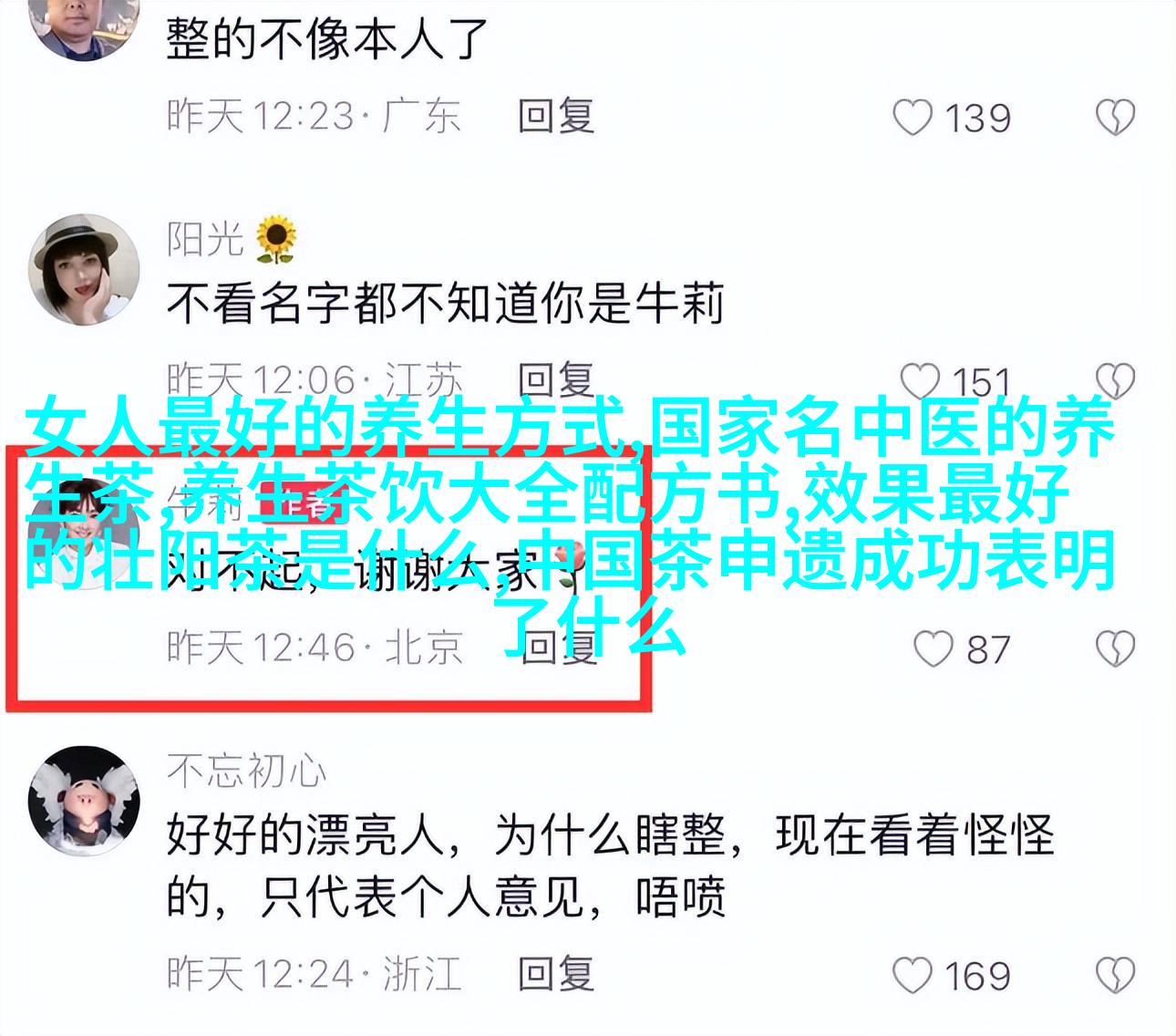The width and height of the screenshot is (1176, 1036).
Task: Dislike the comment posted at 12:23
Action: 1114,119
